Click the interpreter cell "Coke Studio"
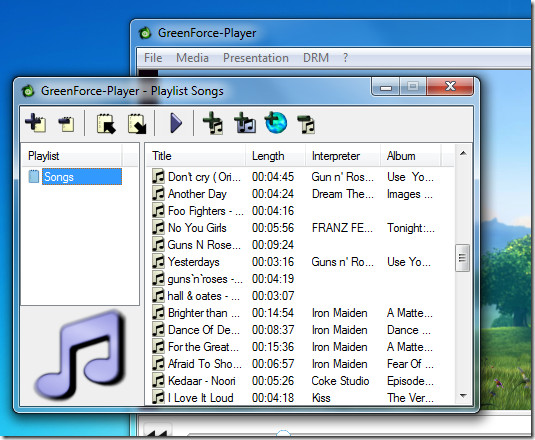 [x=340, y=381]
